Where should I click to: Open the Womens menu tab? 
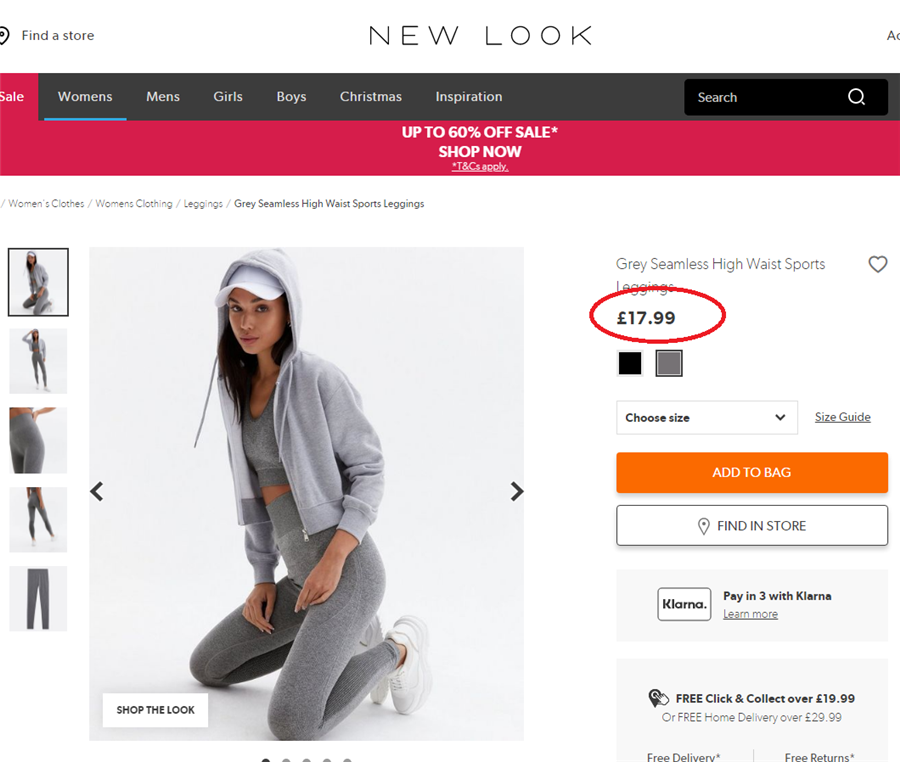(x=85, y=96)
